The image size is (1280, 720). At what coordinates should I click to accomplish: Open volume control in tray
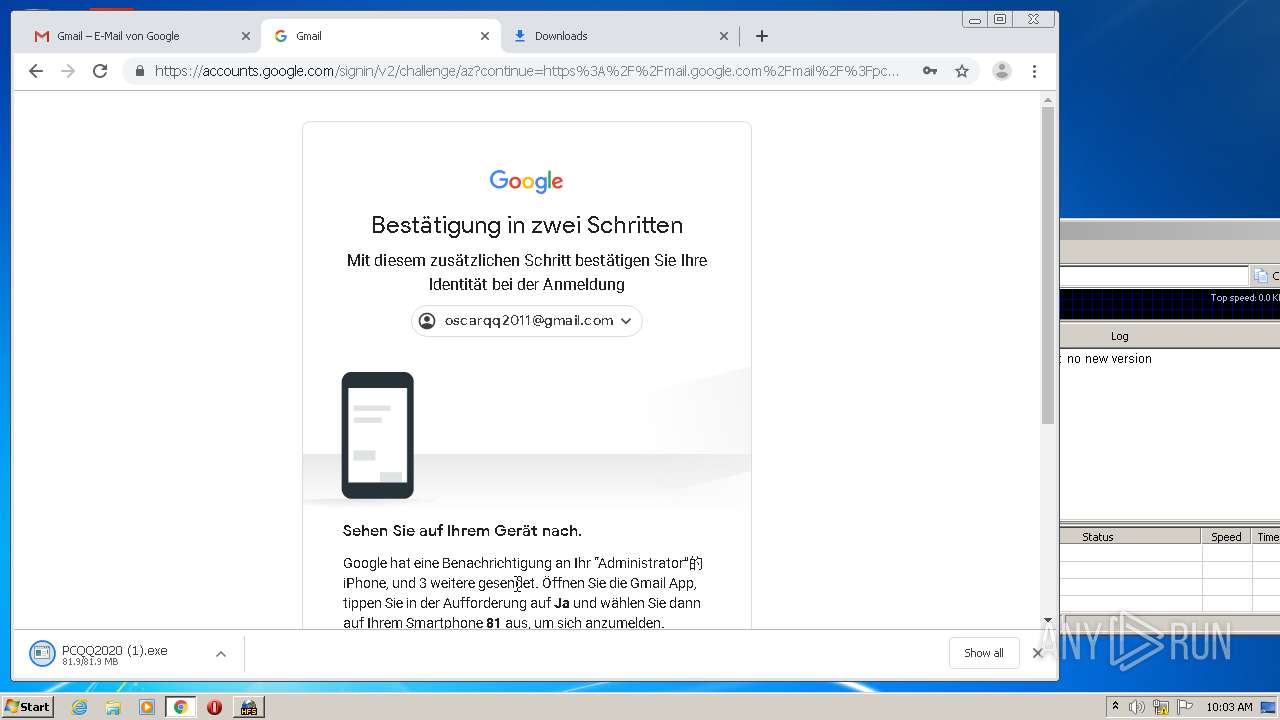point(1137,707)
